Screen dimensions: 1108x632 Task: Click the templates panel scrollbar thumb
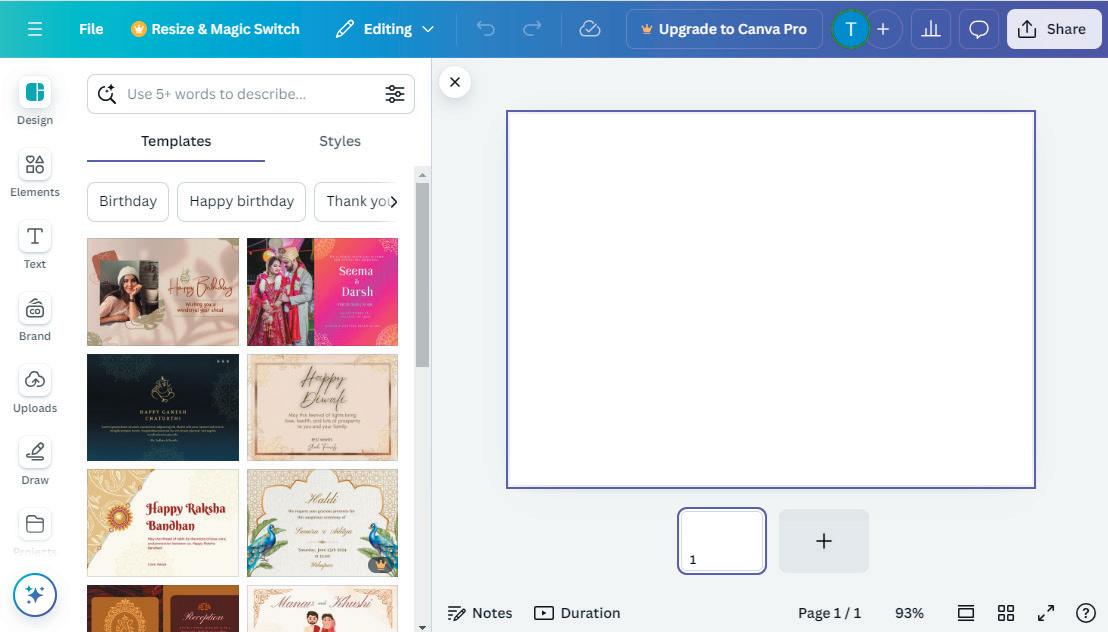pyautogui.click(x=423, y=275)
